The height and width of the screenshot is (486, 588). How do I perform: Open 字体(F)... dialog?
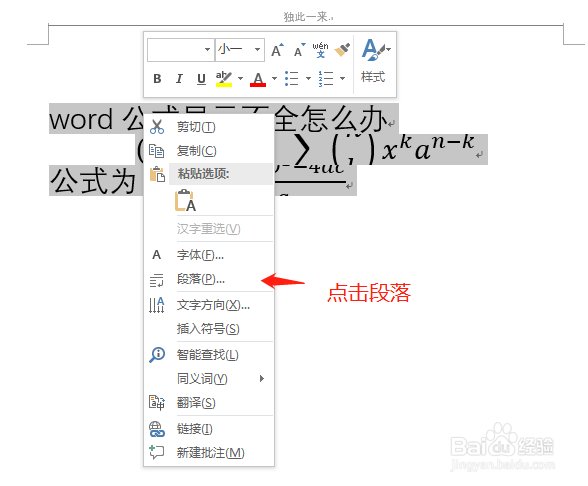[x=209, y=255]
